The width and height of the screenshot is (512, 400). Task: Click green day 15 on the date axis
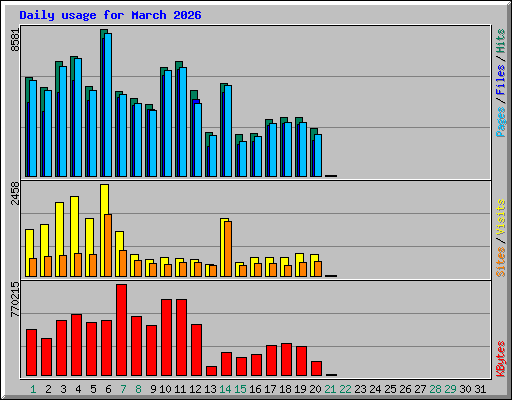pos(240,389)
